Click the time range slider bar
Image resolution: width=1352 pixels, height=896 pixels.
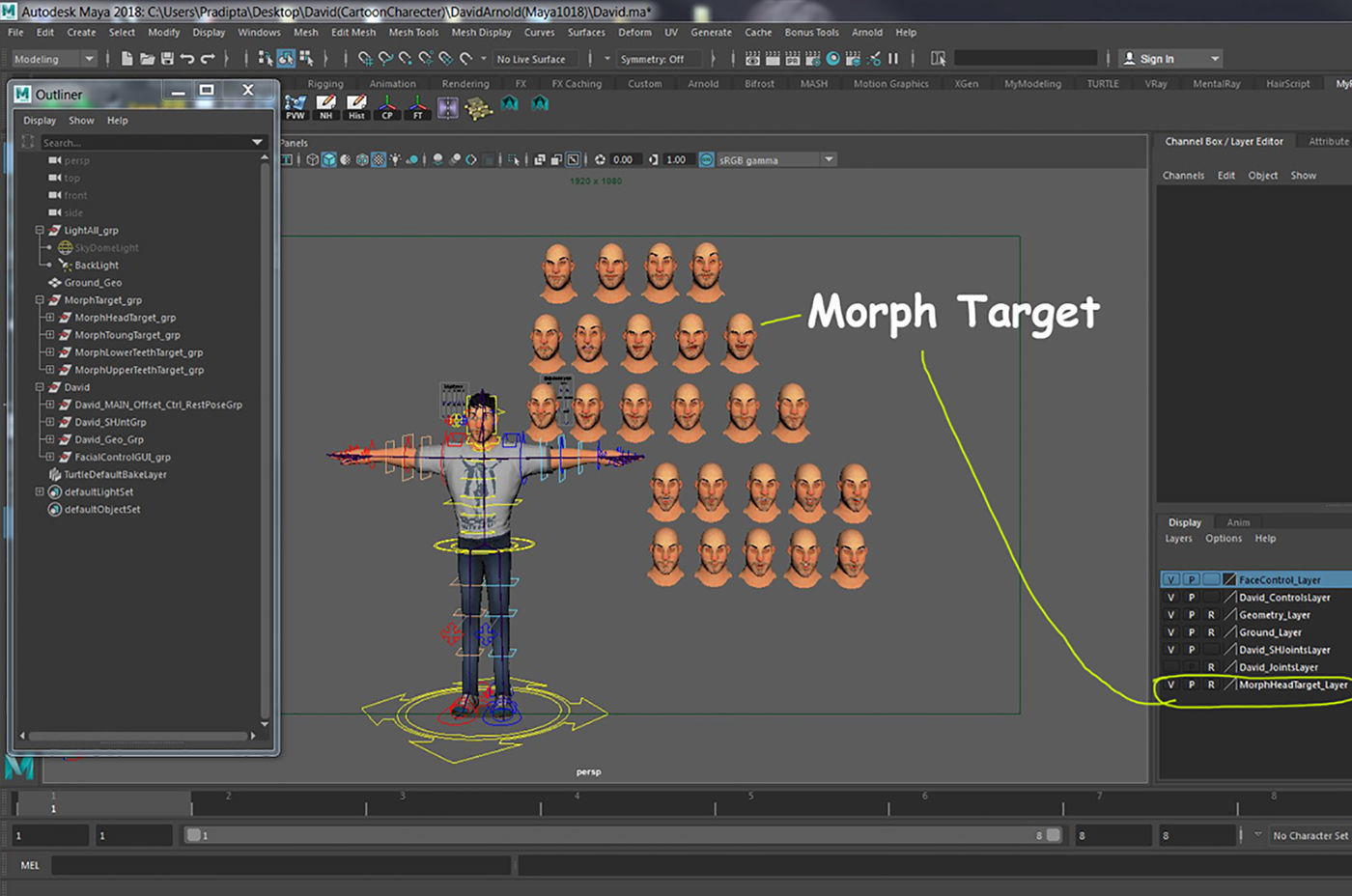623,835
